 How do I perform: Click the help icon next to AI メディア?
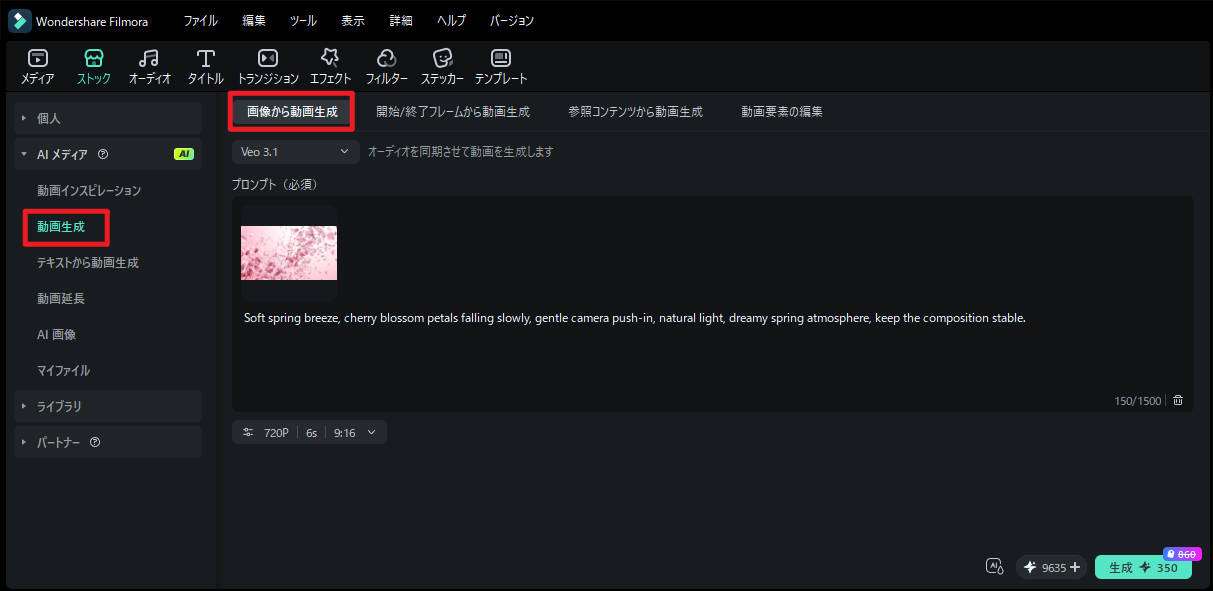click(103, 154)
